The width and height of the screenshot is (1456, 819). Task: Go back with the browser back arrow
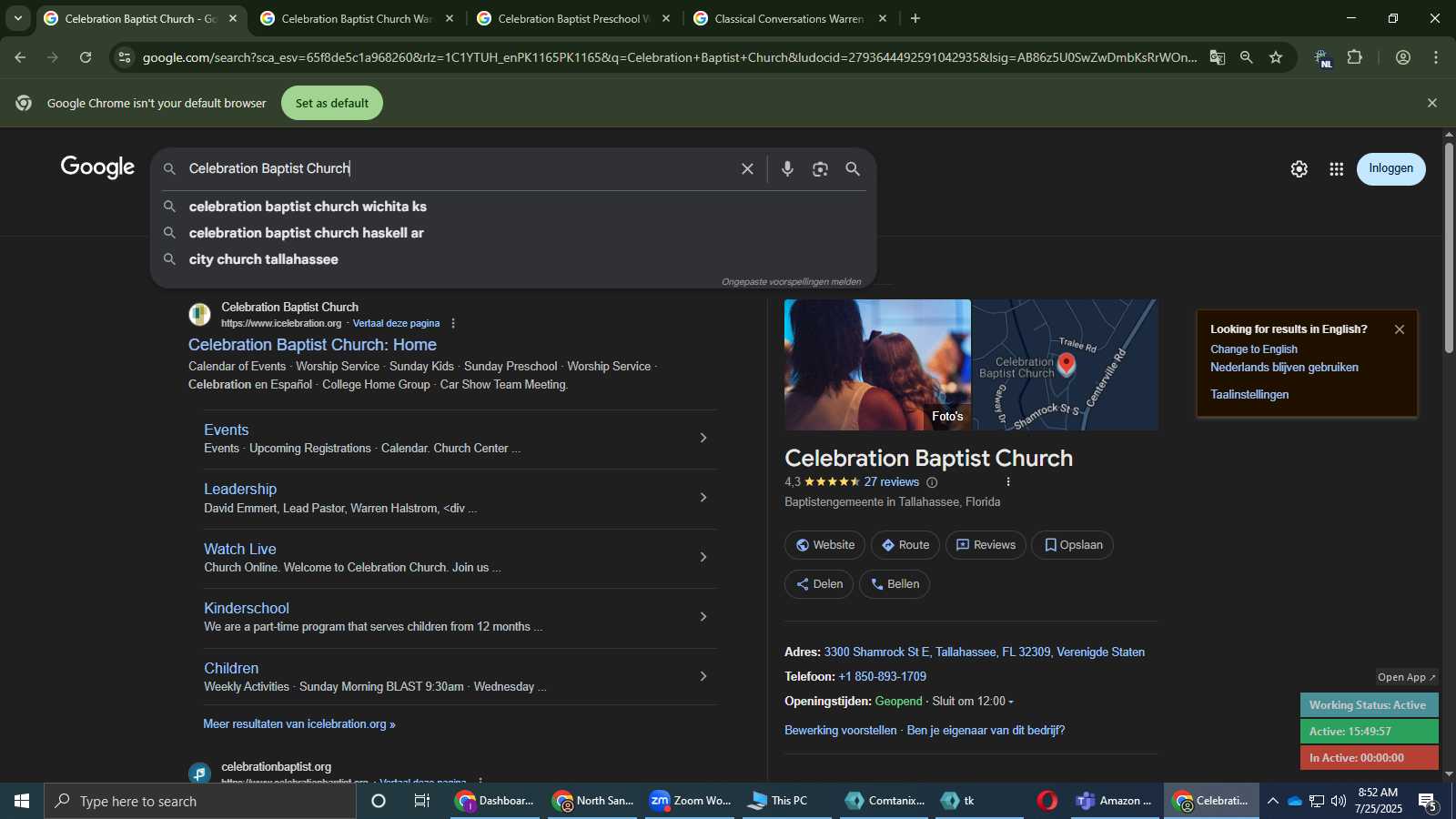click(20, 57)
